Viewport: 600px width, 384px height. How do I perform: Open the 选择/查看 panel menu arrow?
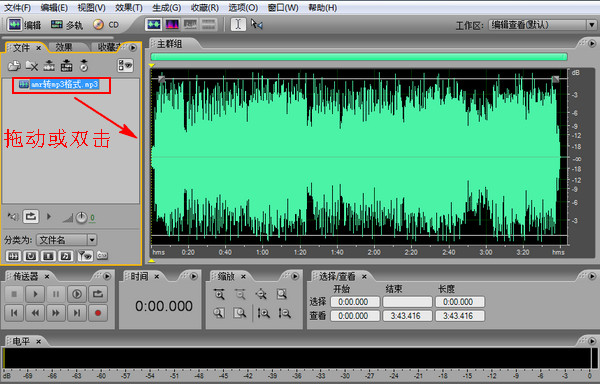(592, 276)
